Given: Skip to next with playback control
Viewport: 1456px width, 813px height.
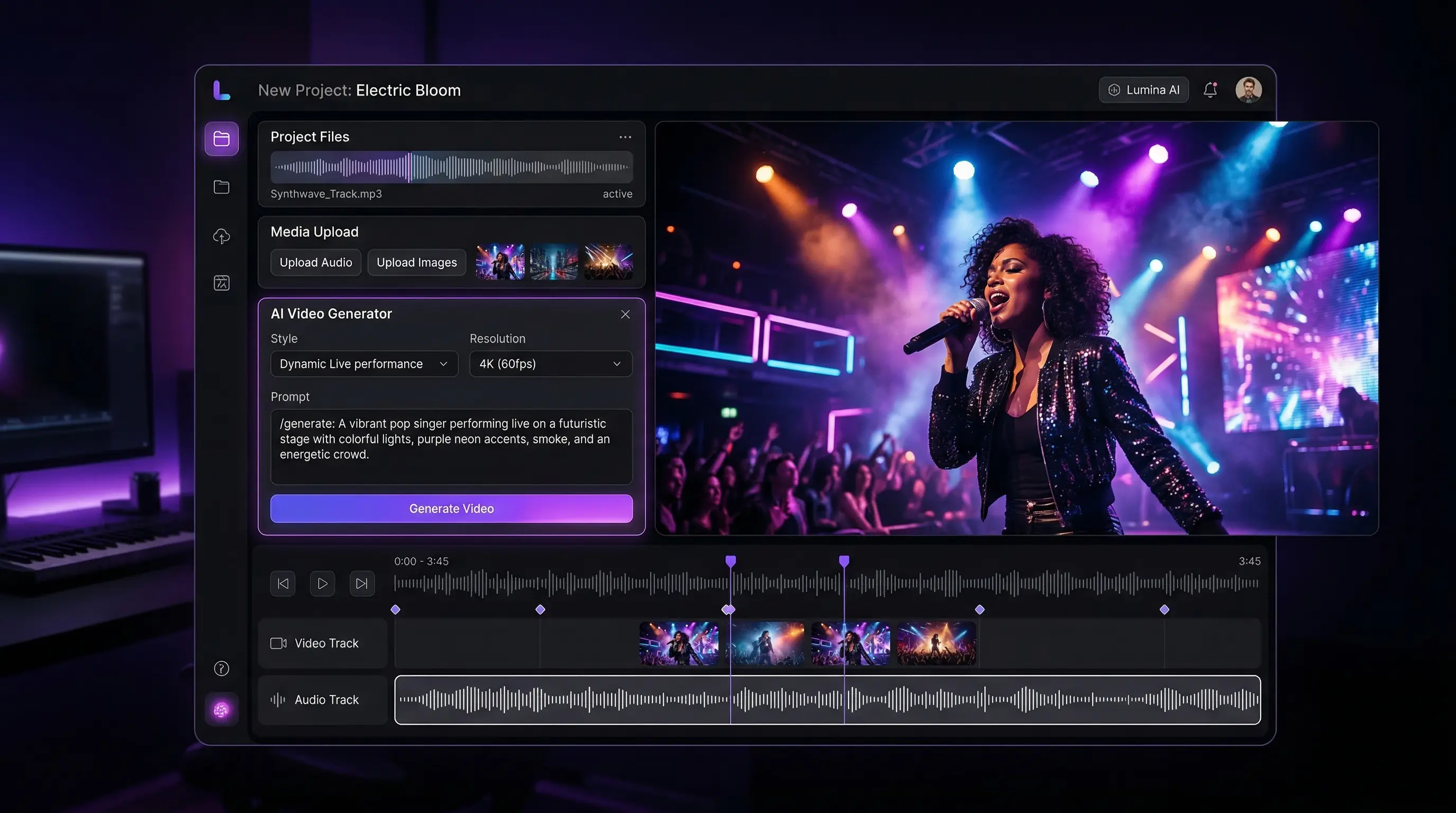Looking at the screenshot, I should click(362, 583).
